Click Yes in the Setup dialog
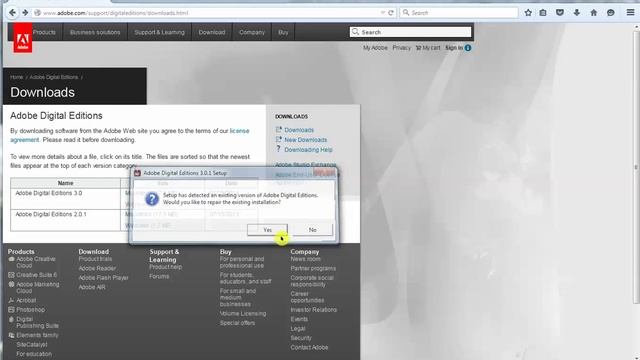640x360 pixels. (267, 230)
